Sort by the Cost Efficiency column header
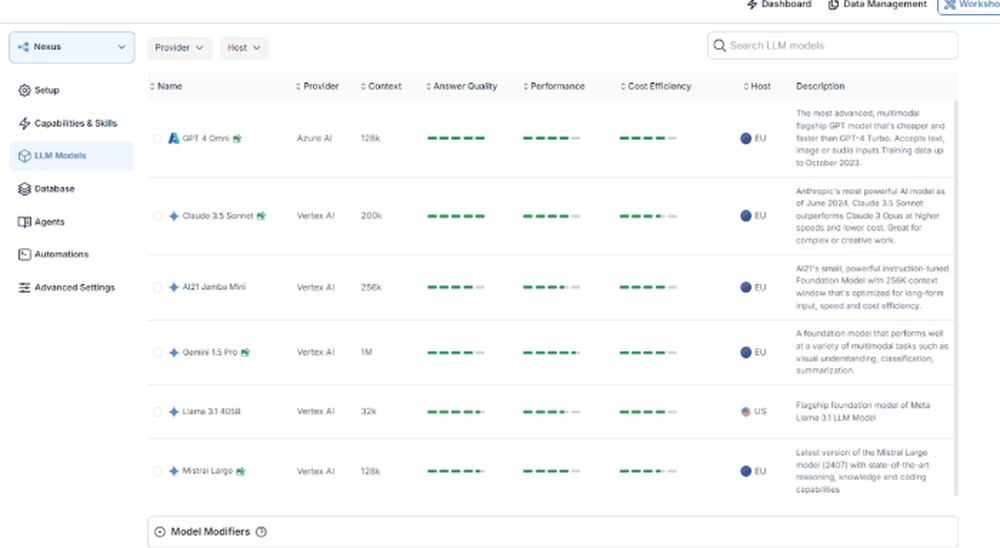1000x548 pixels. click(x=656, y=86)
